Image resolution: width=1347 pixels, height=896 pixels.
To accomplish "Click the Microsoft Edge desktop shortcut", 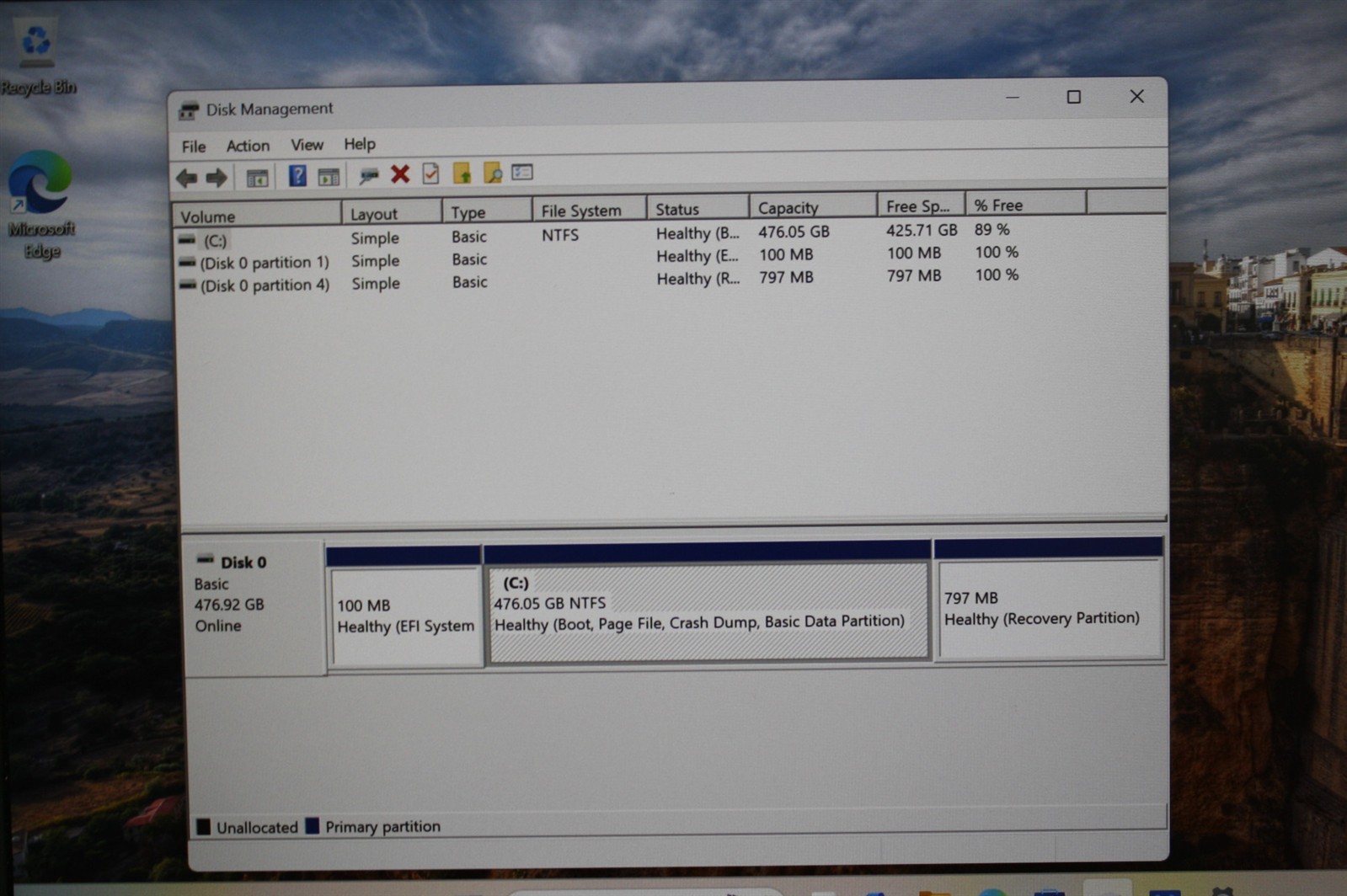I will click(x=40, y=205).
